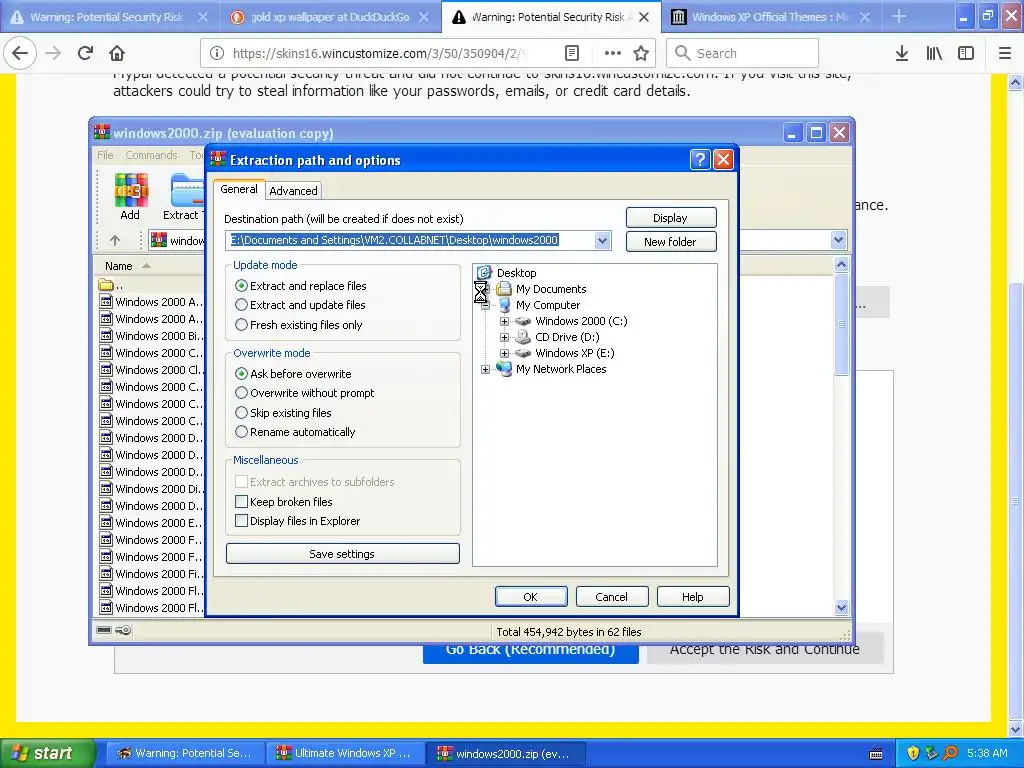Open WinRAR address bar dropdown arrow
This screenshot has width=1024, height=768.
pos(839,240)
